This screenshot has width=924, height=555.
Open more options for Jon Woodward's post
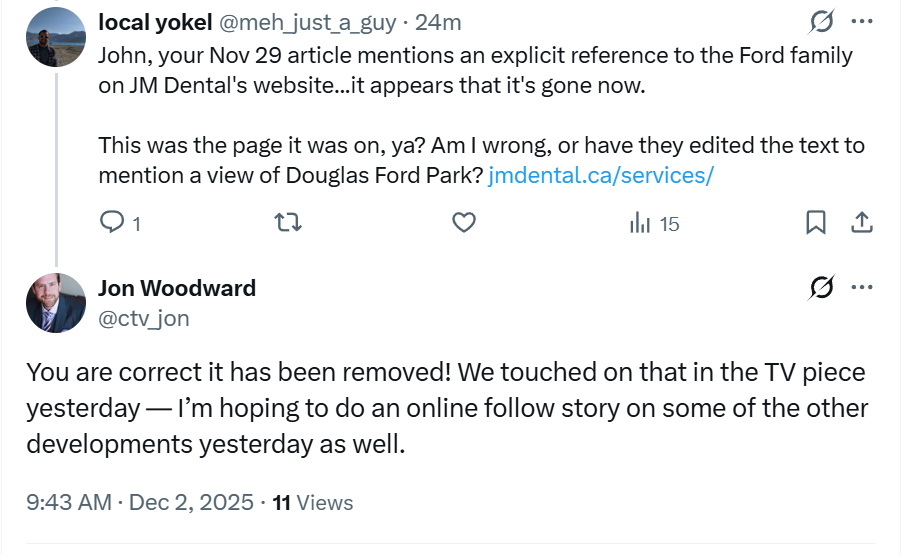click(x=861, y=288)
